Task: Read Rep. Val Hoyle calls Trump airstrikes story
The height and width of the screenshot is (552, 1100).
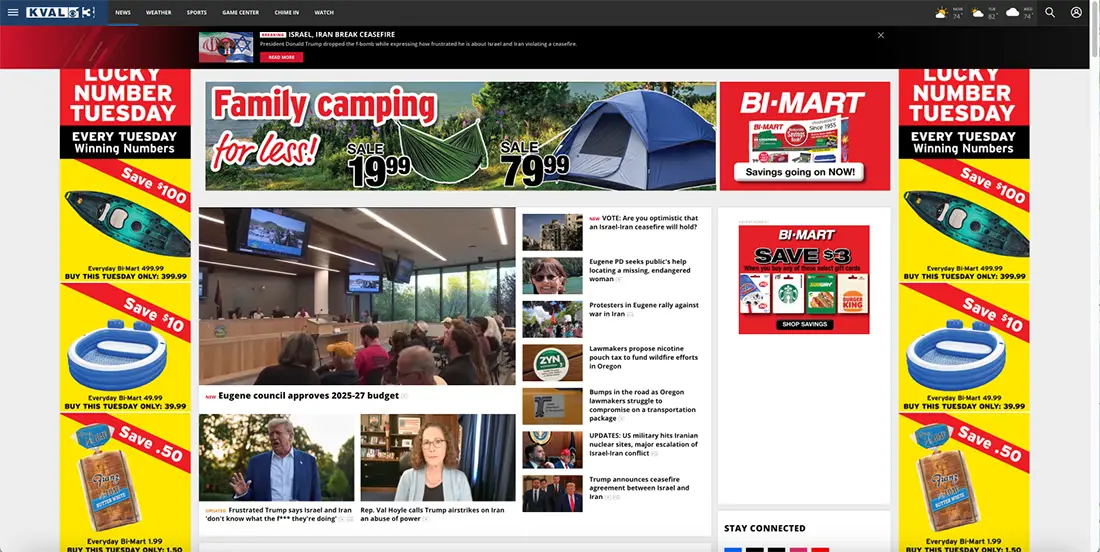Action: [432, 514]
